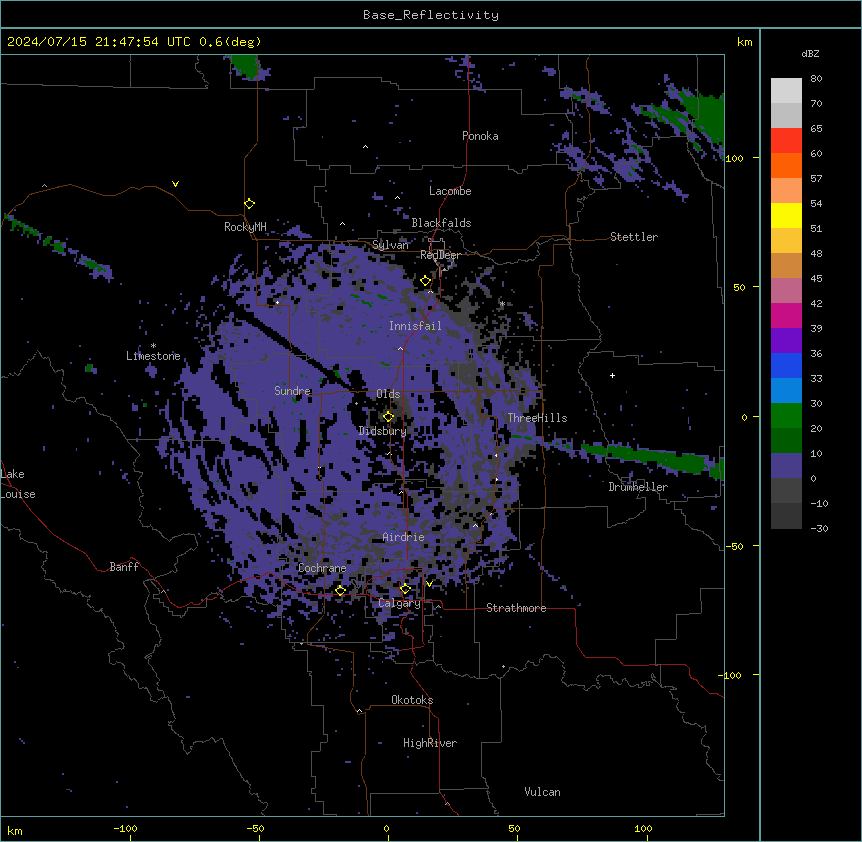The width and height of the screenshot is (862, 842).
Task: Click the red 65 dBZ color swatch
Action: 786,140
